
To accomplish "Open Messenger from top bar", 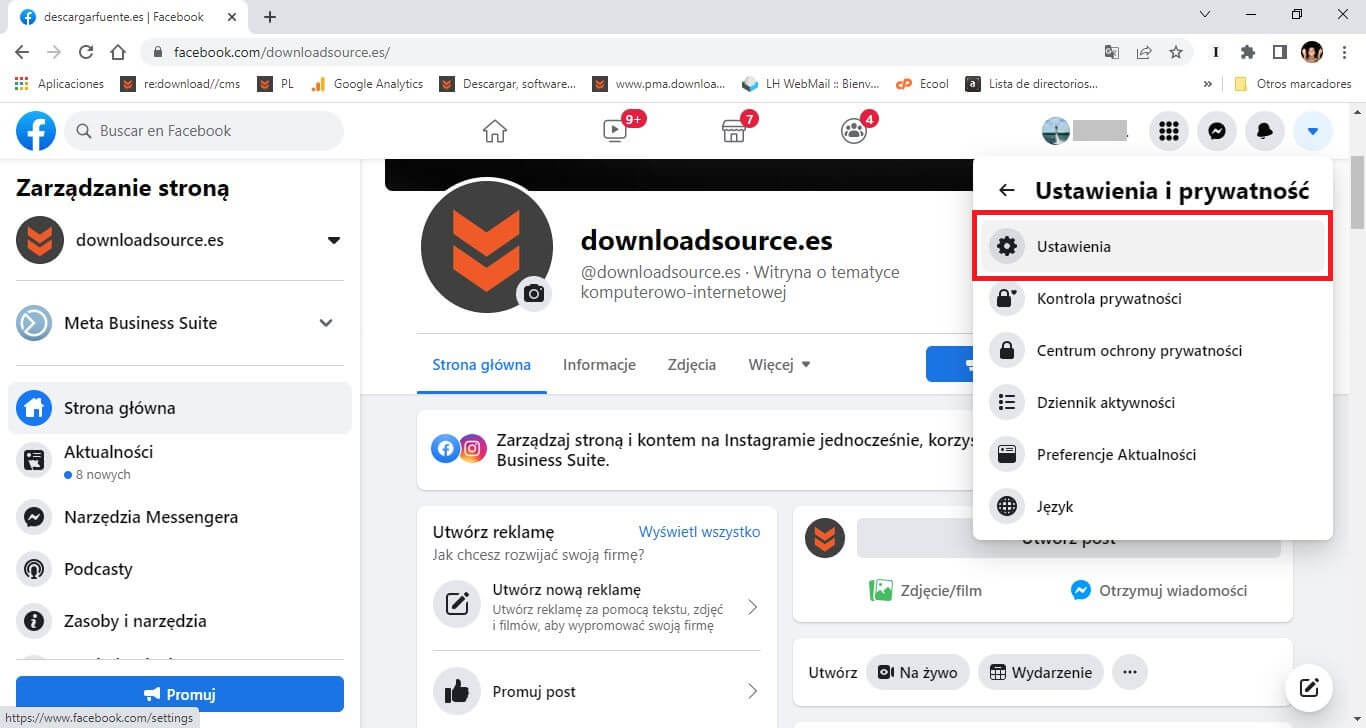I will pyautogui.click(x=1217, y=131).
